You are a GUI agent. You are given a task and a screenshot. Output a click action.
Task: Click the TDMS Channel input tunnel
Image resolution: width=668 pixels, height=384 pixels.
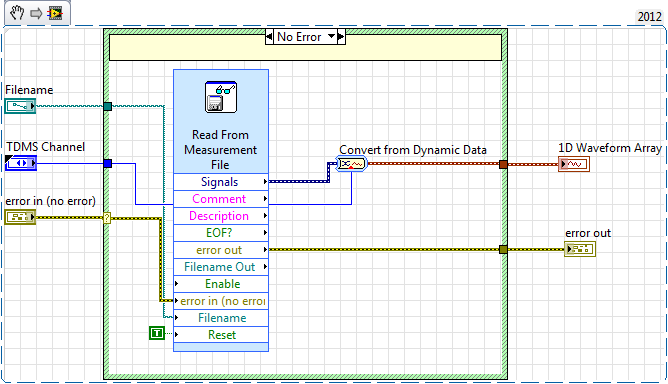pyautogui.click(x=107, y=163)
